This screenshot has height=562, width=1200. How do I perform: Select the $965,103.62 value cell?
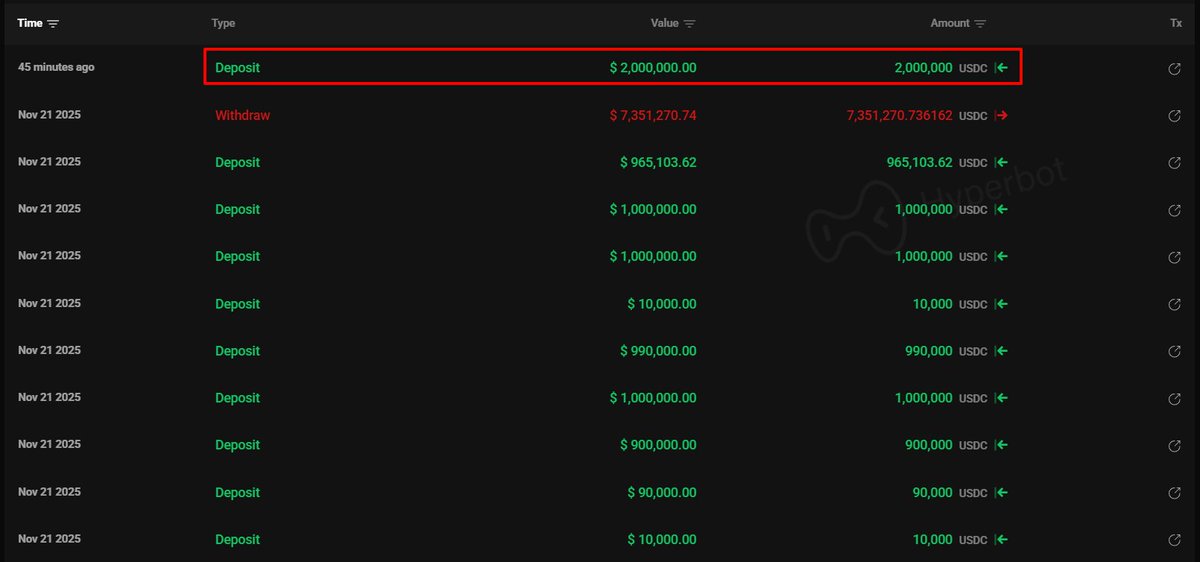point(658,162)
